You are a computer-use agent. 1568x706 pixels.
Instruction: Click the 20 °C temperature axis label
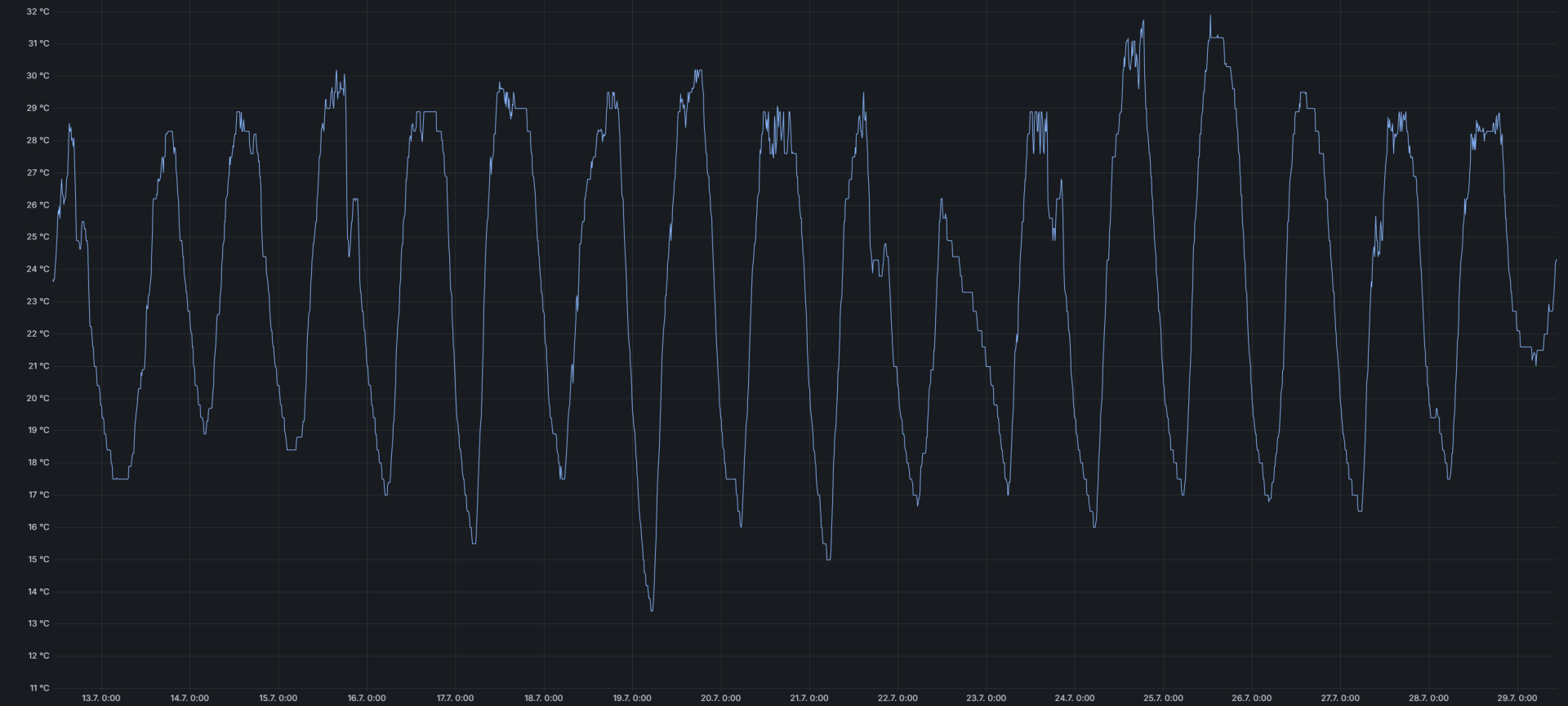point(38,399)
